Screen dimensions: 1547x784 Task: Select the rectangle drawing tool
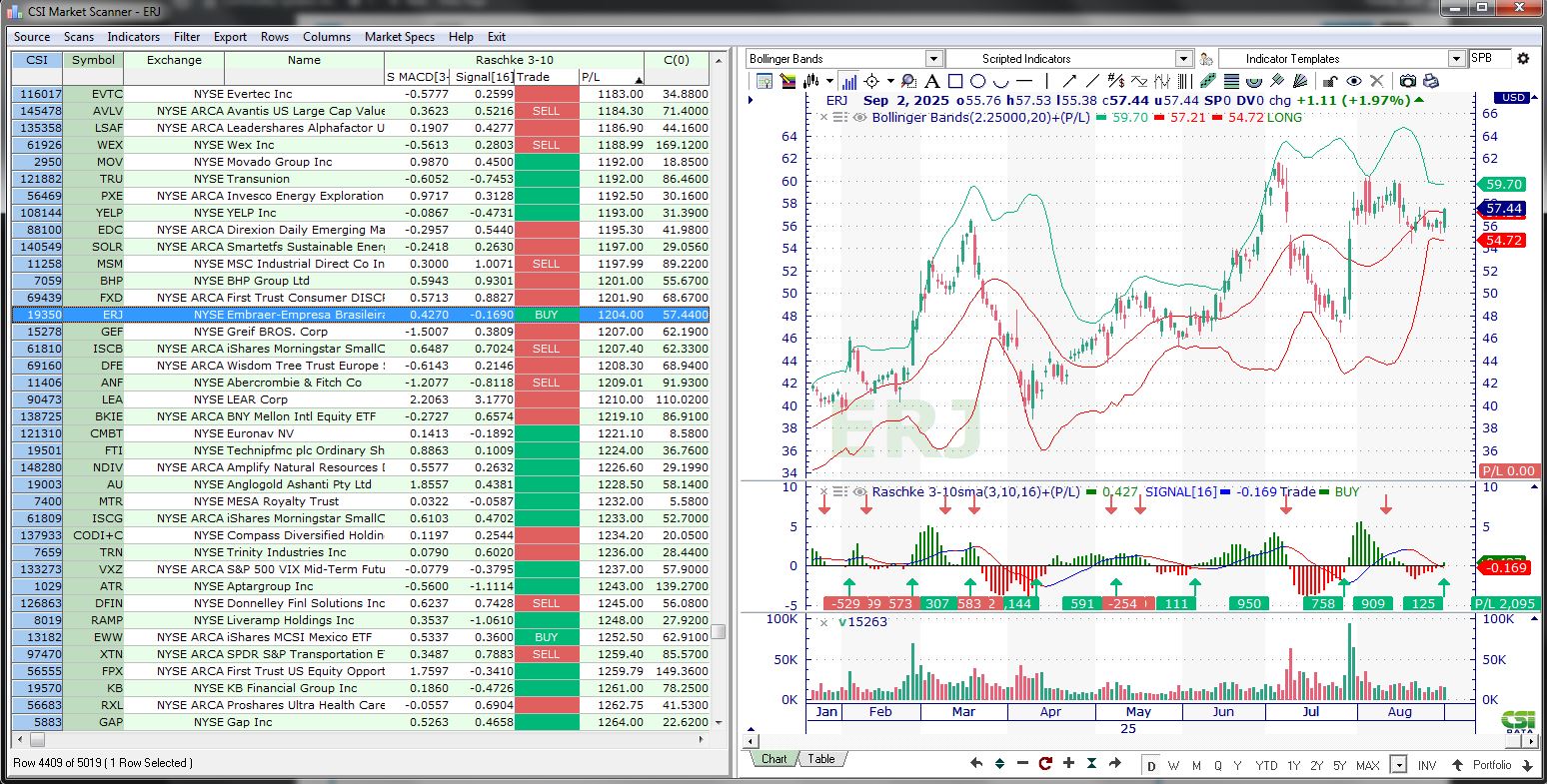954,81
